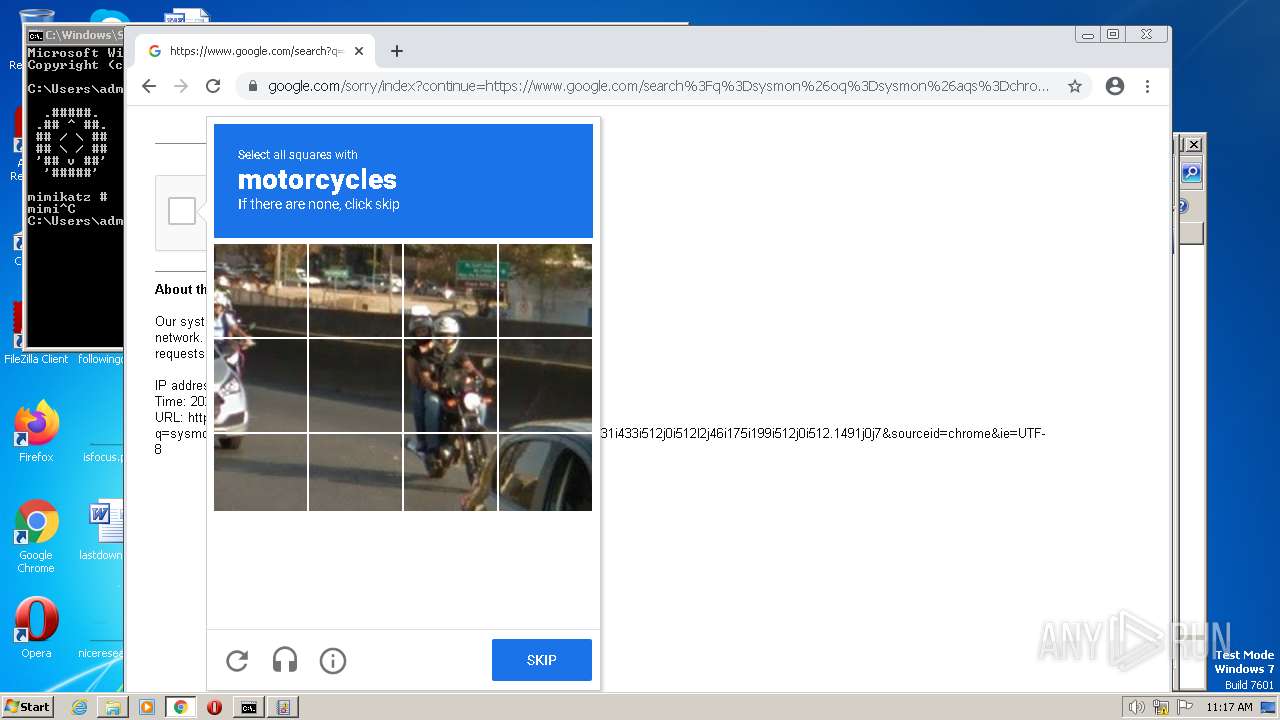1280x720 pixels.
Task: Open the last taskbar application icon
Action: pos(283,707)
